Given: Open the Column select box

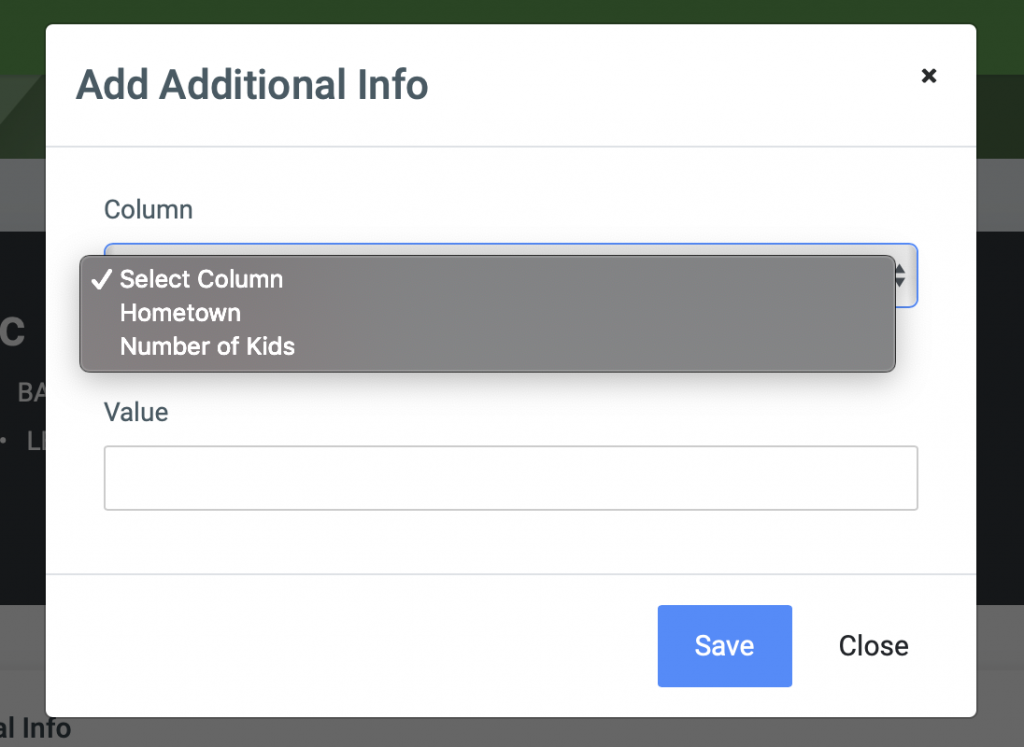Looking at the screenshot, I should pos(511,276).
